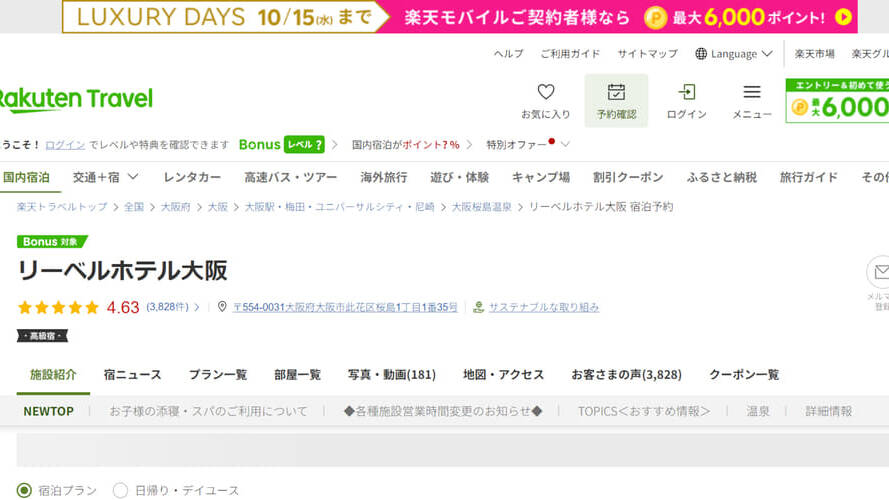Open the 地図・アクセス tab
Viewport: 889px width, 500px height.
[x=503, y=375]
